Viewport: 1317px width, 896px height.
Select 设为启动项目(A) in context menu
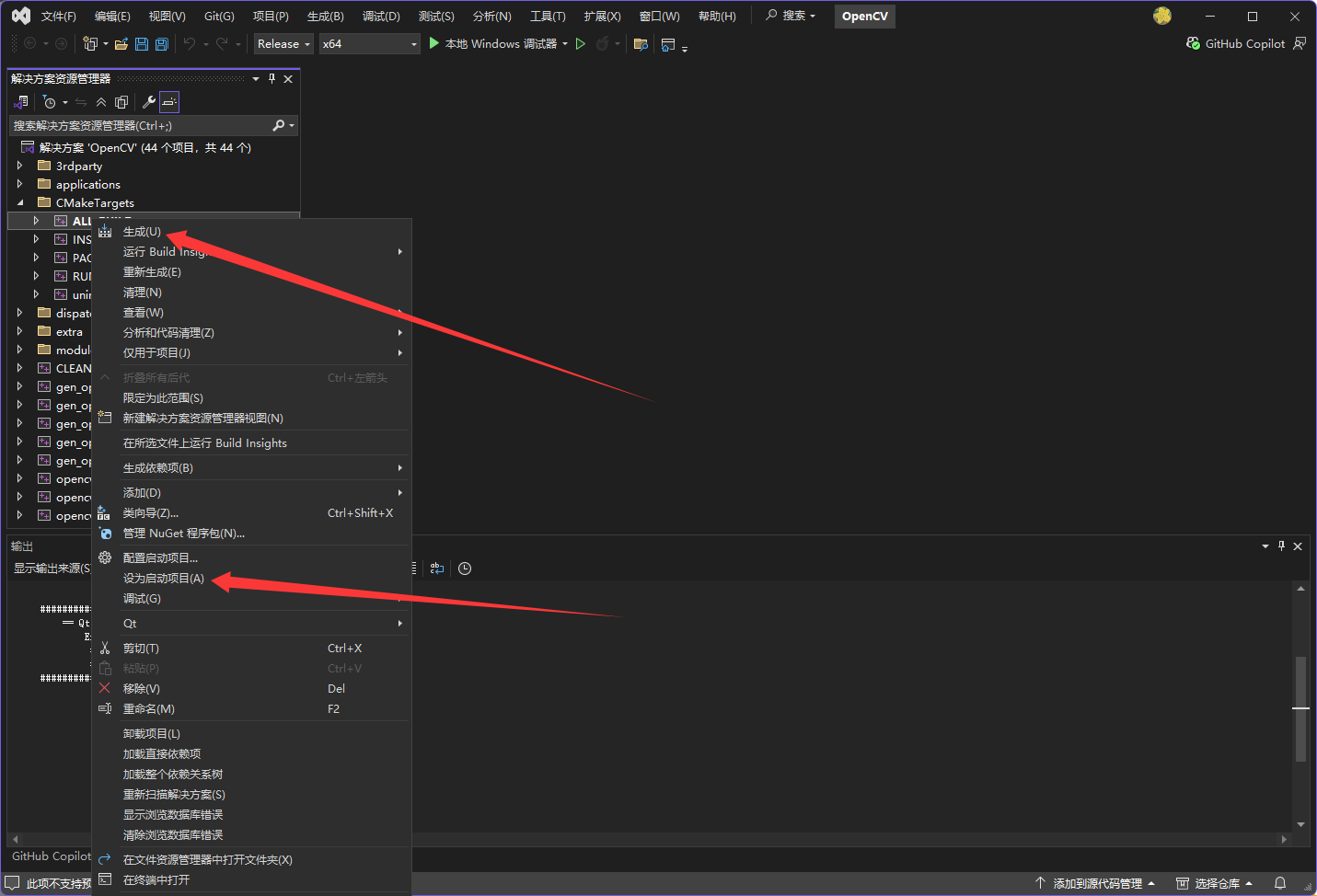click(251, 579)
